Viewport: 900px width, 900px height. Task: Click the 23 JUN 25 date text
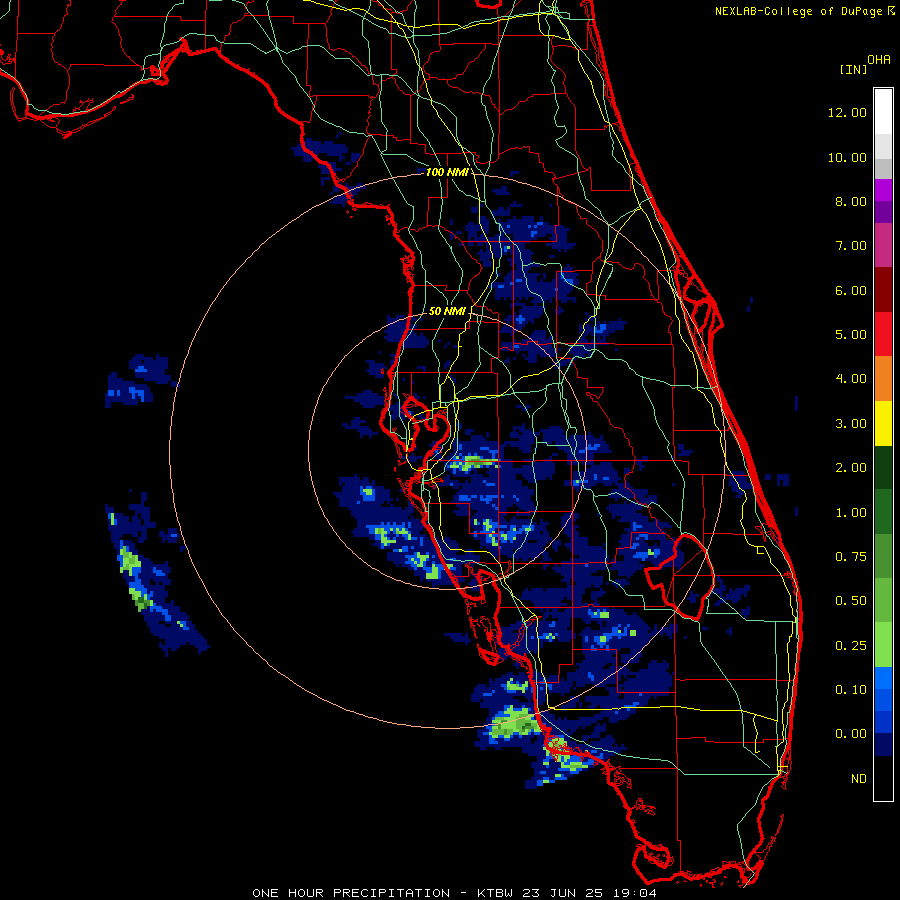click(x=565, y=893)
